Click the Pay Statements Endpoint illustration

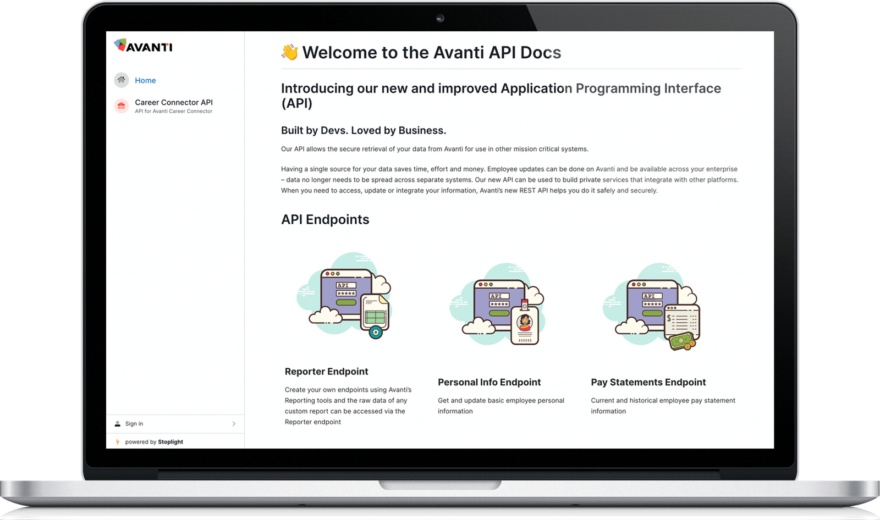[x=651, y=306]
